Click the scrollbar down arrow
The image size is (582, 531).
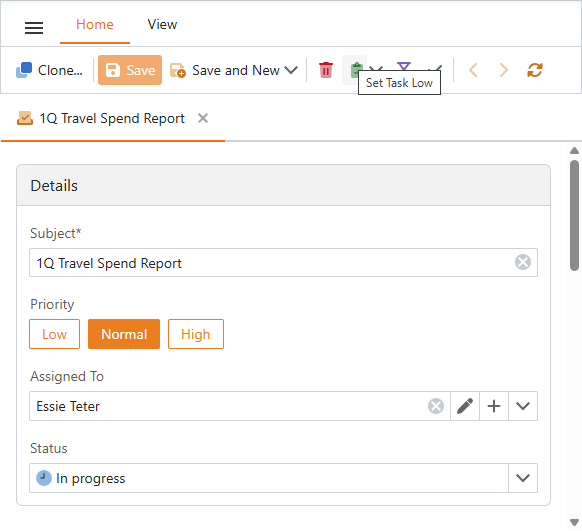[x=574, y=522]
